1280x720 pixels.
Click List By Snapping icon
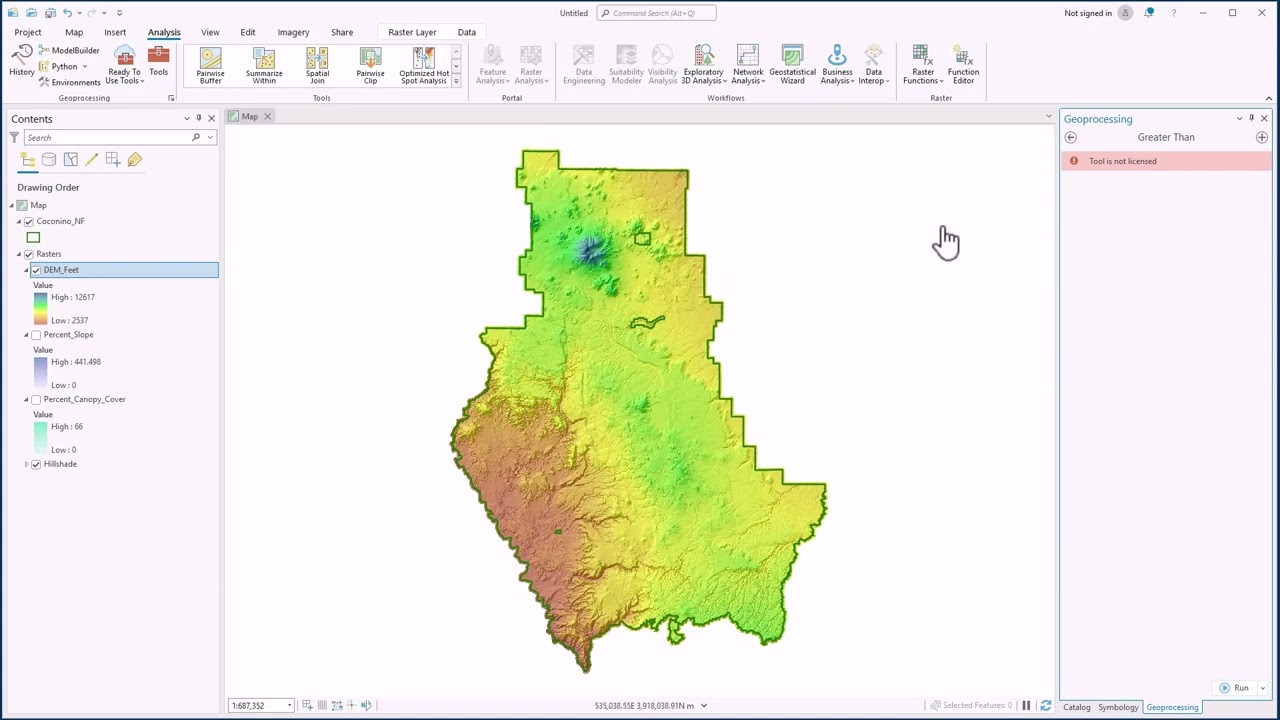[112, 160]
